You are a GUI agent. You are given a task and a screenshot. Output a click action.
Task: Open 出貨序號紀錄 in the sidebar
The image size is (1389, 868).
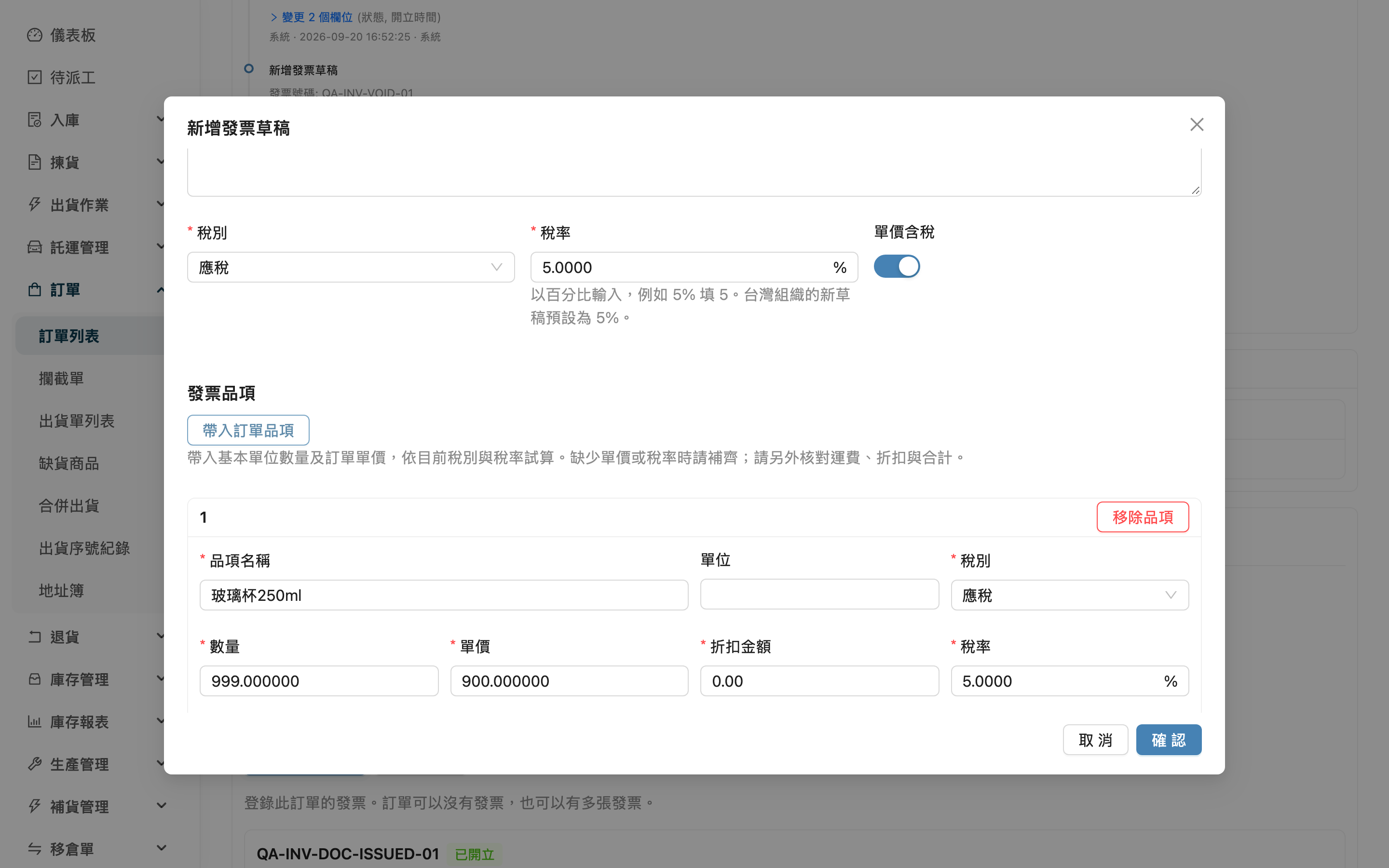point(84,548)
